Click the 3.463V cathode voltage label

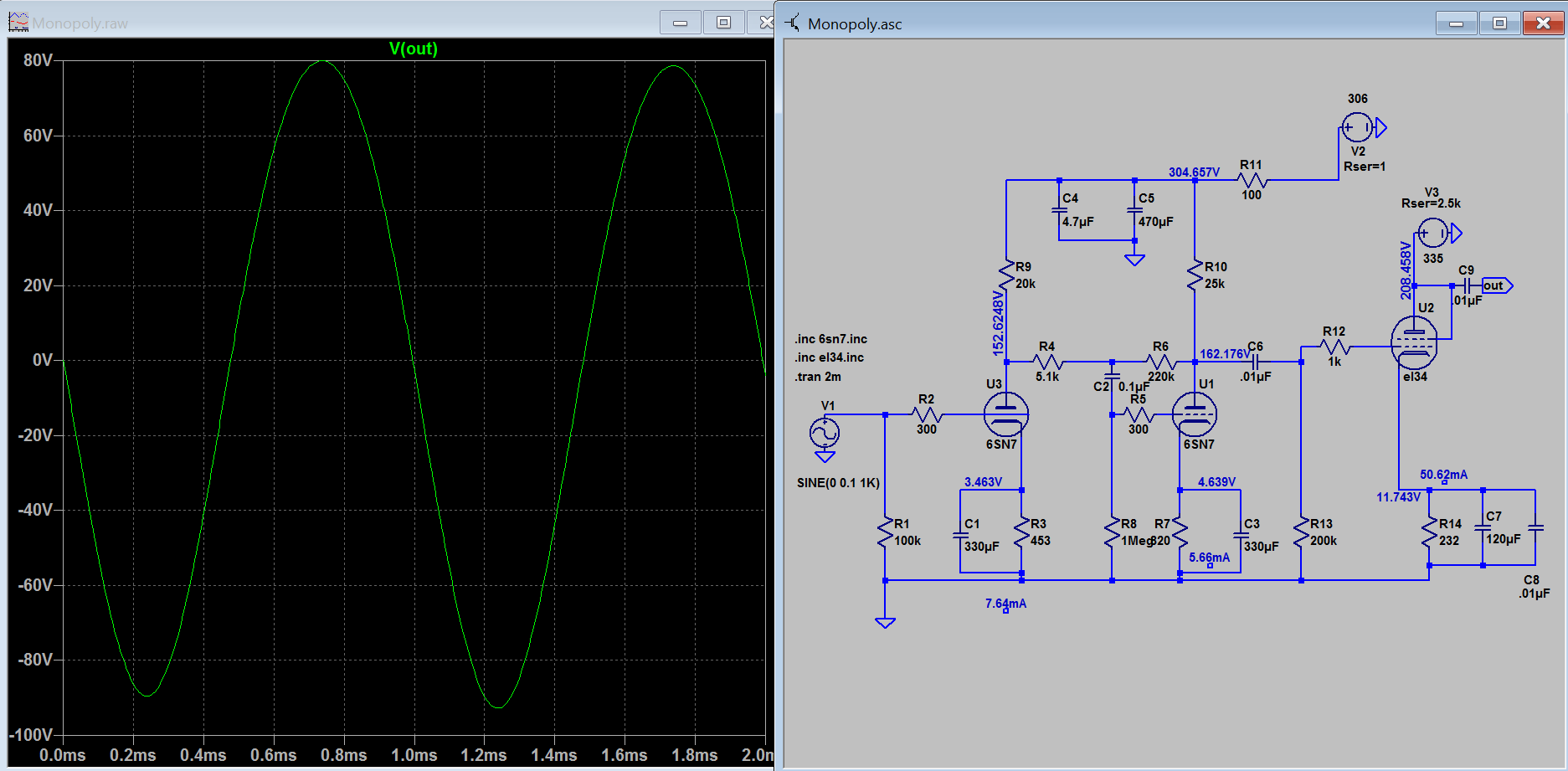[983, 482]
